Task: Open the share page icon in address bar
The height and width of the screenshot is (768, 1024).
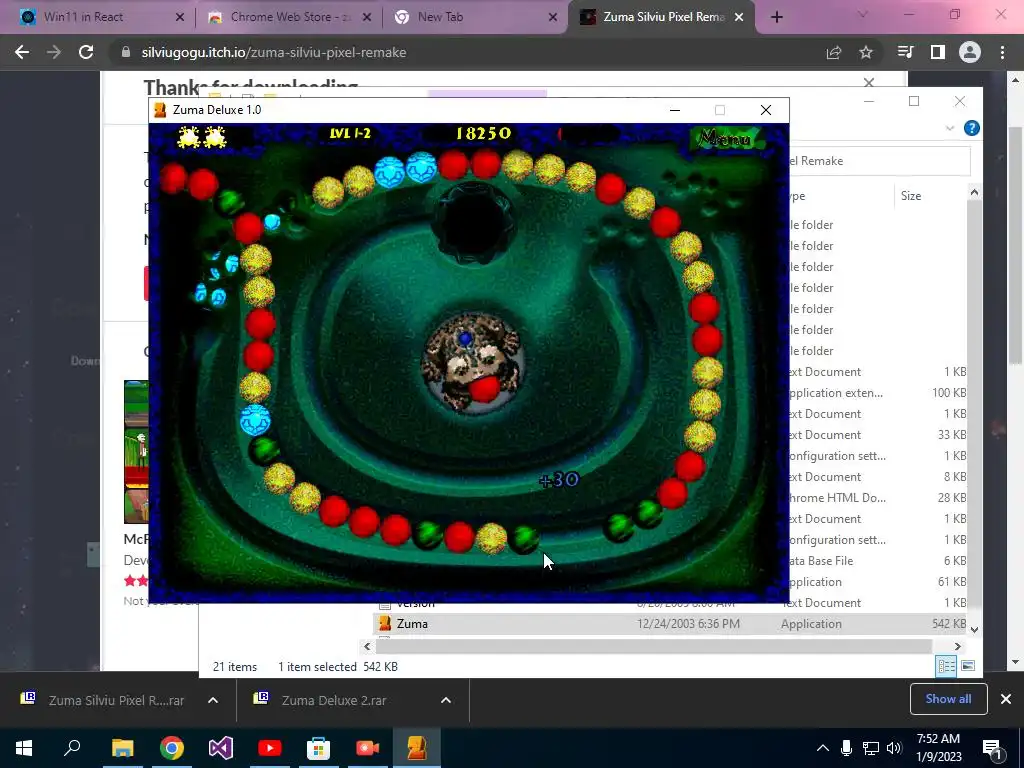Action: pos(834,52)
